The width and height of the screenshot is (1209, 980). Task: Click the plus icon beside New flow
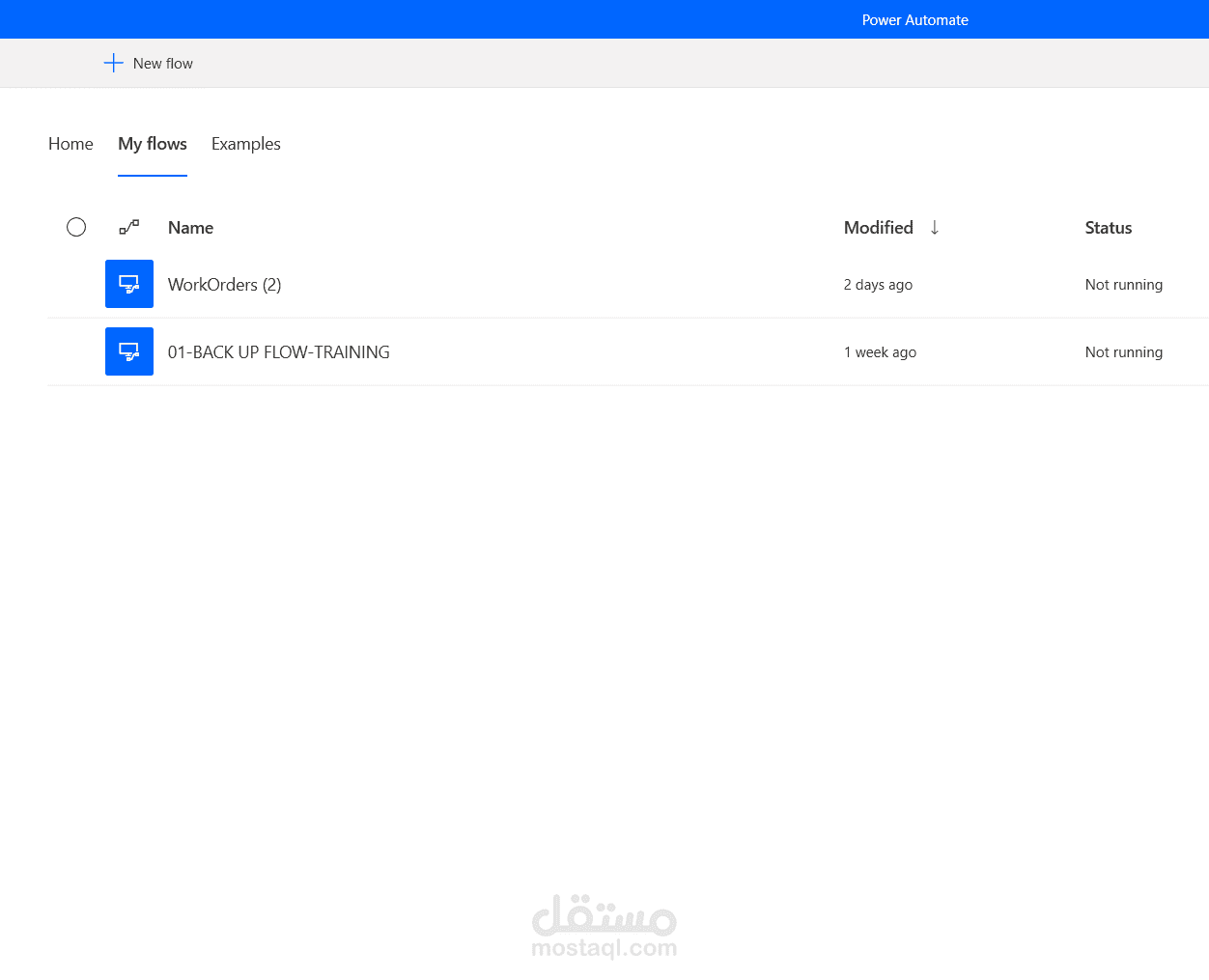coord(113,63)
